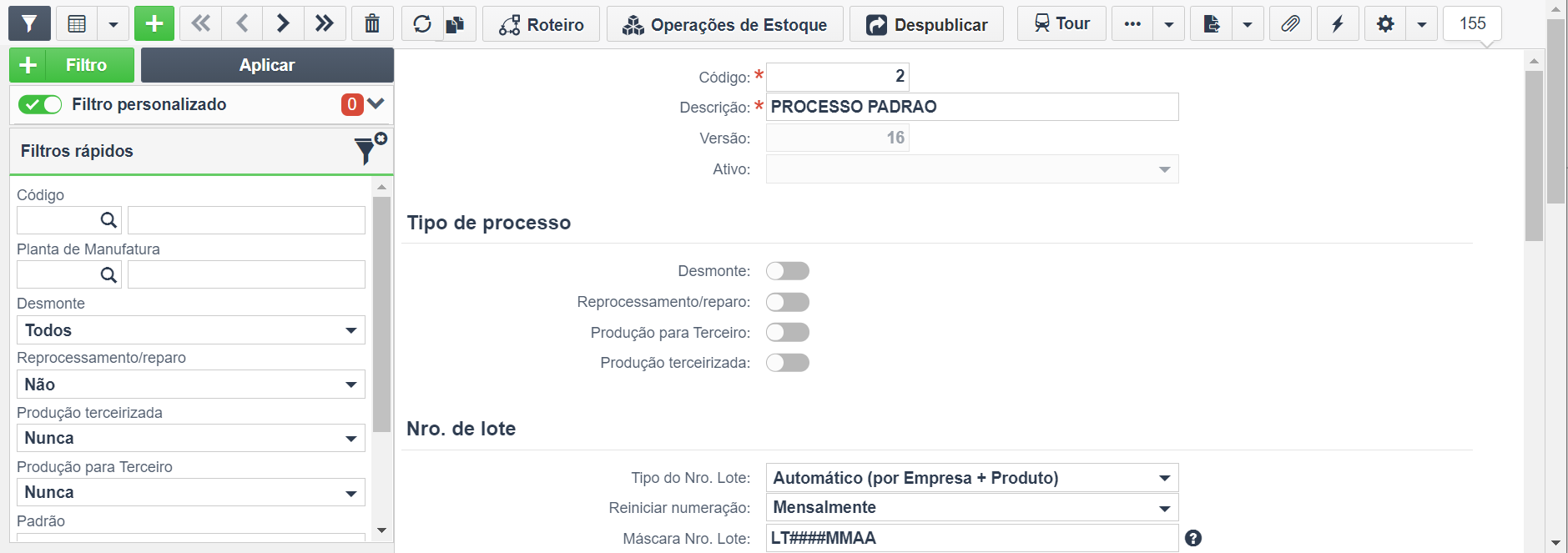Open Operações de Estoque

725,24
